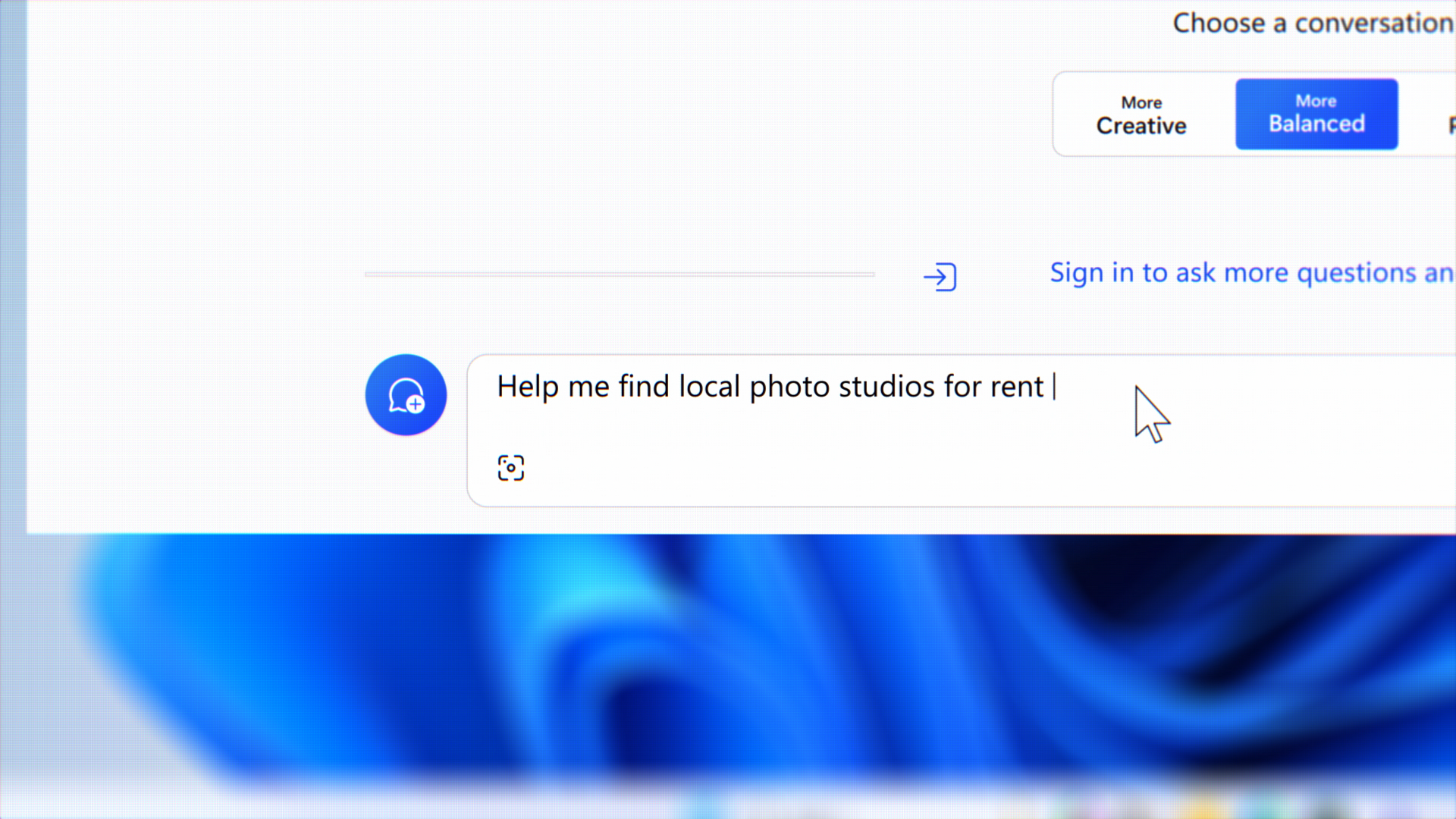Open the Sign in to ask more questions link
This screenshot has width=1456, height=819.
[x=1252, y=273]
